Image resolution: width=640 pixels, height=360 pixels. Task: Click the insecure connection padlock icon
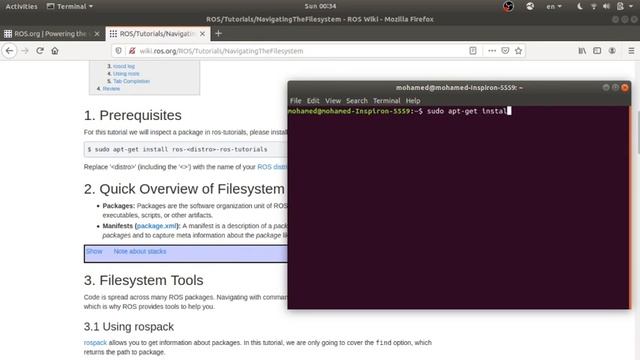132,51
